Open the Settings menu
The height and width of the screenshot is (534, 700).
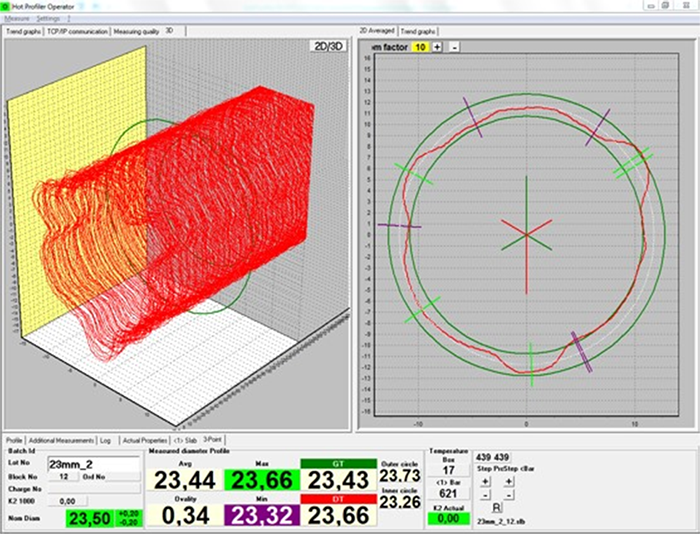pyautogui.click(x=48, y=18)
